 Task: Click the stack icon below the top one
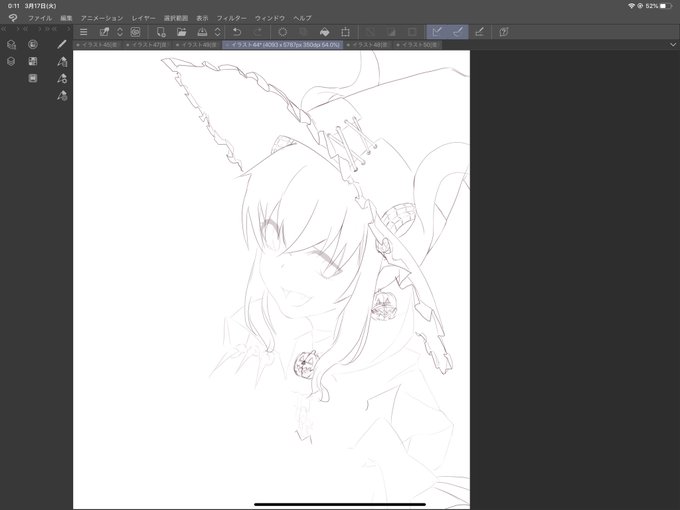click(x=11, y=62)
